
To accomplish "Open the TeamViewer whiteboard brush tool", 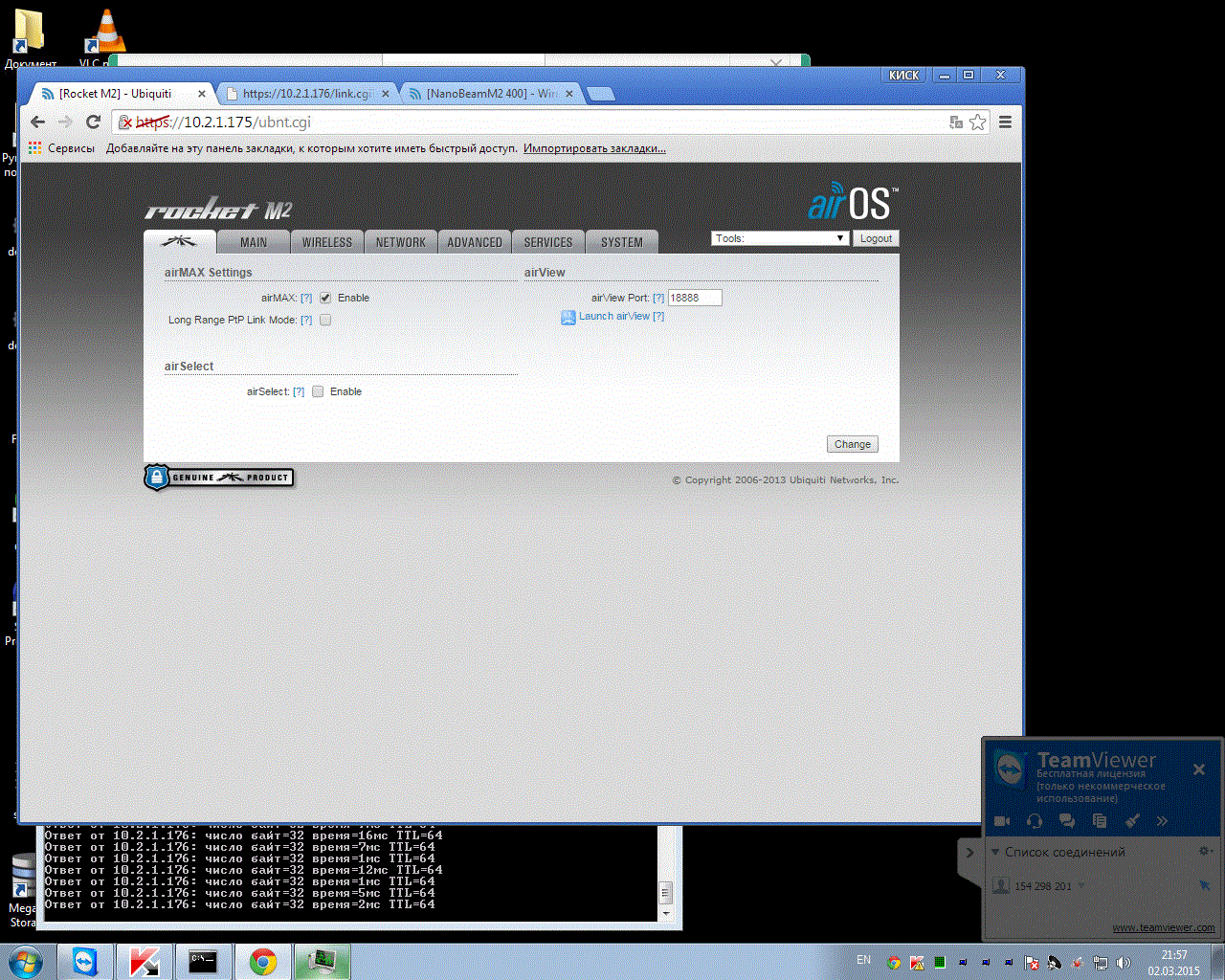I will [x=1132, y=821].
